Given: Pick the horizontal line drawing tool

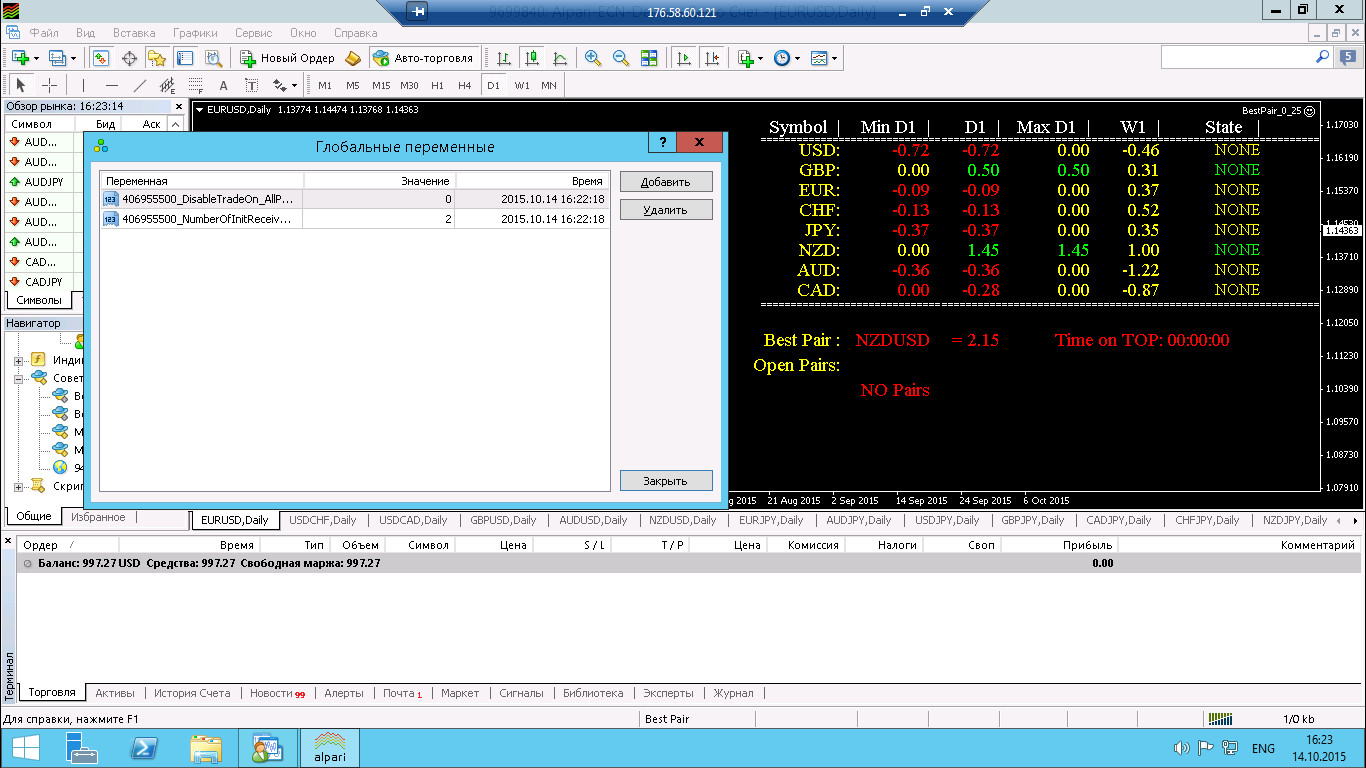Looking at the screenshot, I should point(111,85).
